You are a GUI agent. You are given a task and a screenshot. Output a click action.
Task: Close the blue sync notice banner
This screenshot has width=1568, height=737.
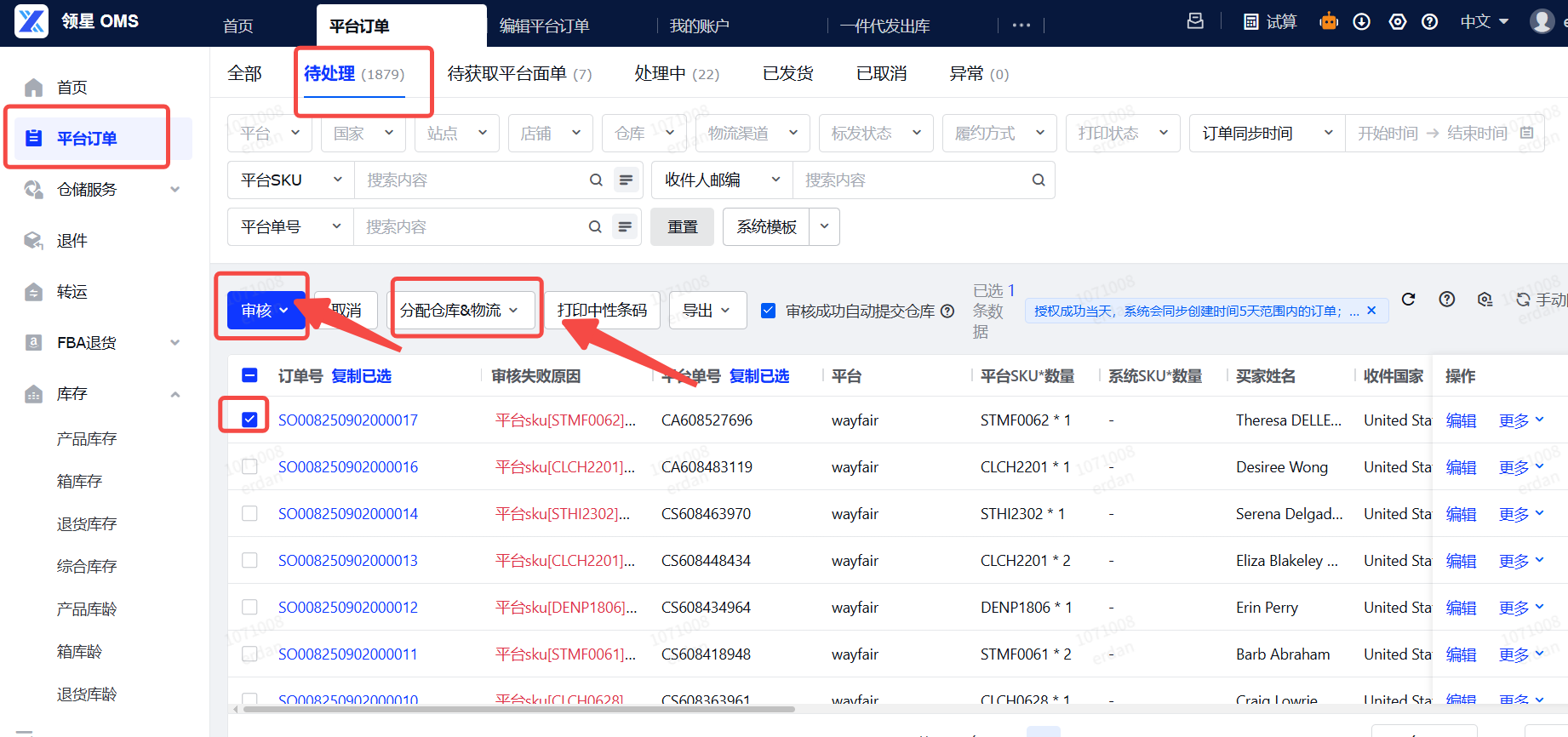coord(1371,311)
